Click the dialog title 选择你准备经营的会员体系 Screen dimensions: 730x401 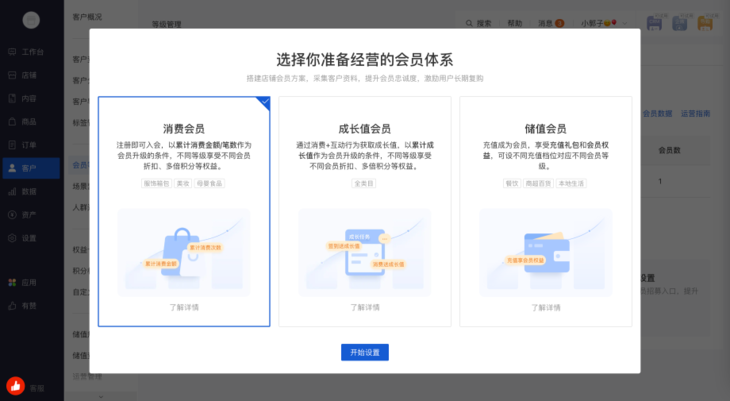365,60
